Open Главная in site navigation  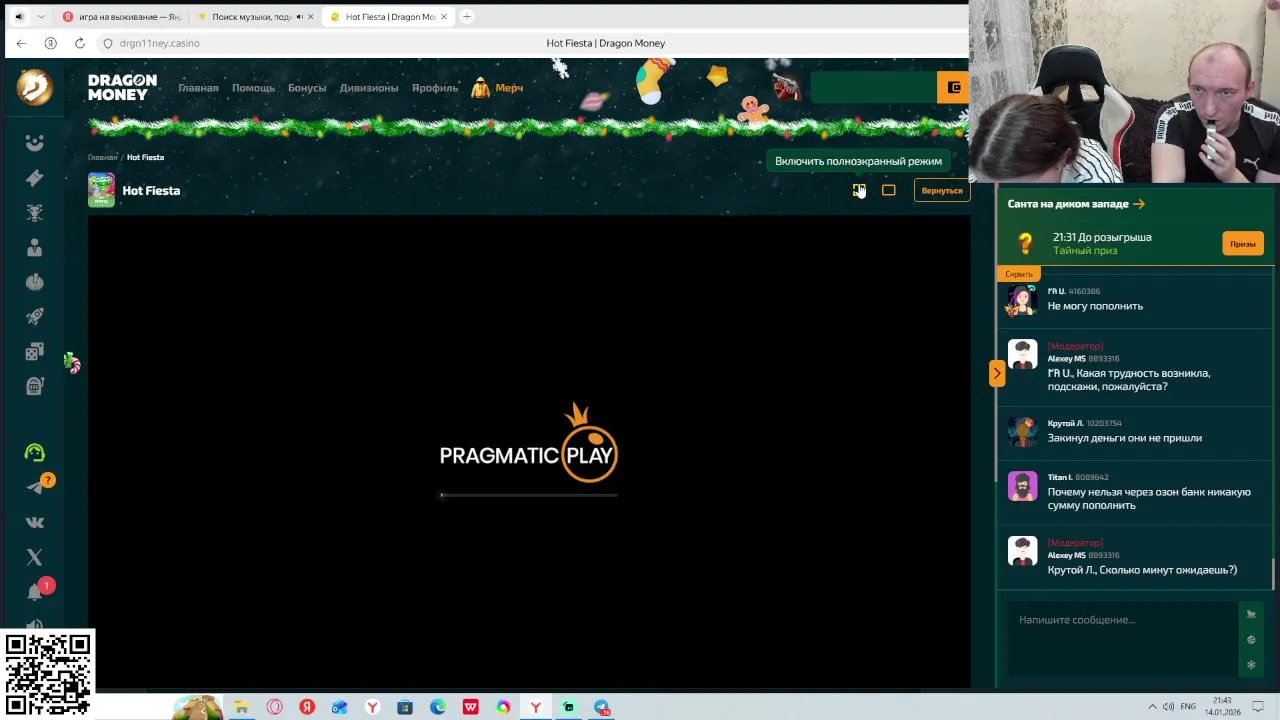pyautogui.click(x=198, y=88)
